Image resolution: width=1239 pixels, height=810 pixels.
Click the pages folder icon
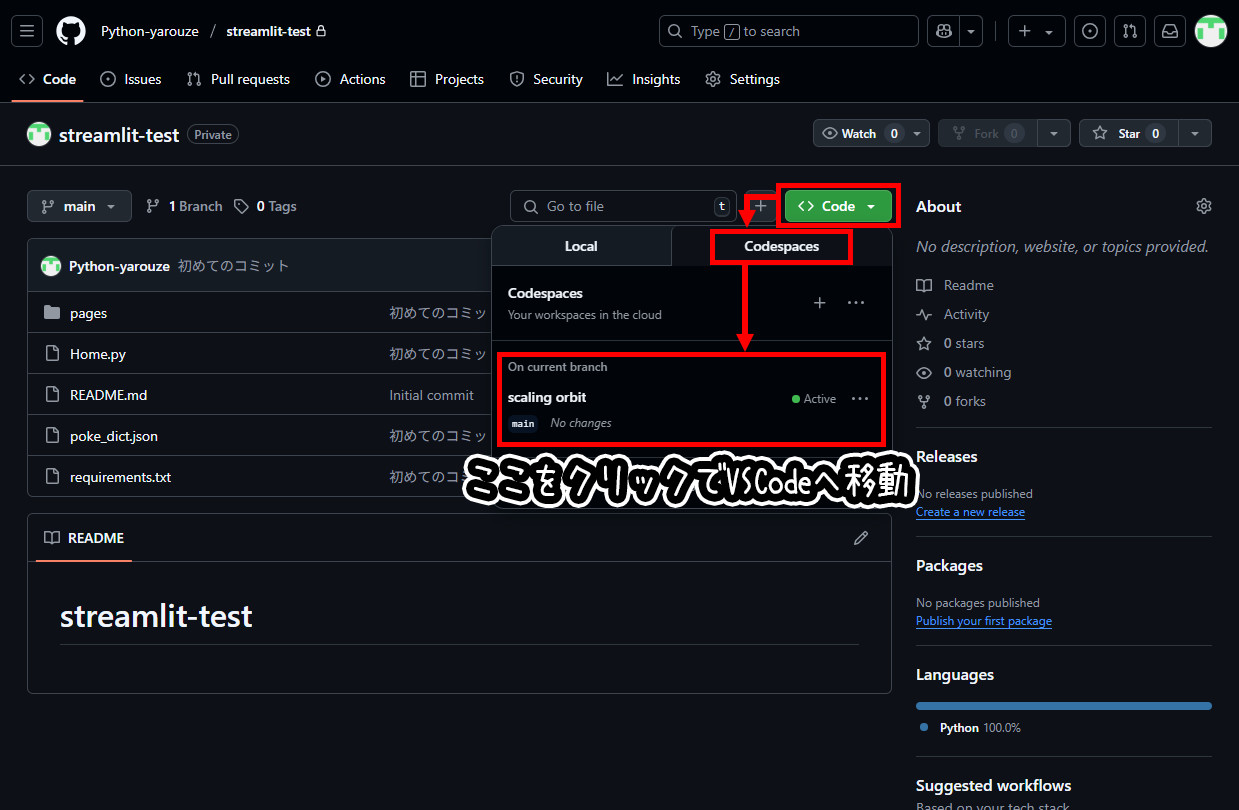click(52, 313)
